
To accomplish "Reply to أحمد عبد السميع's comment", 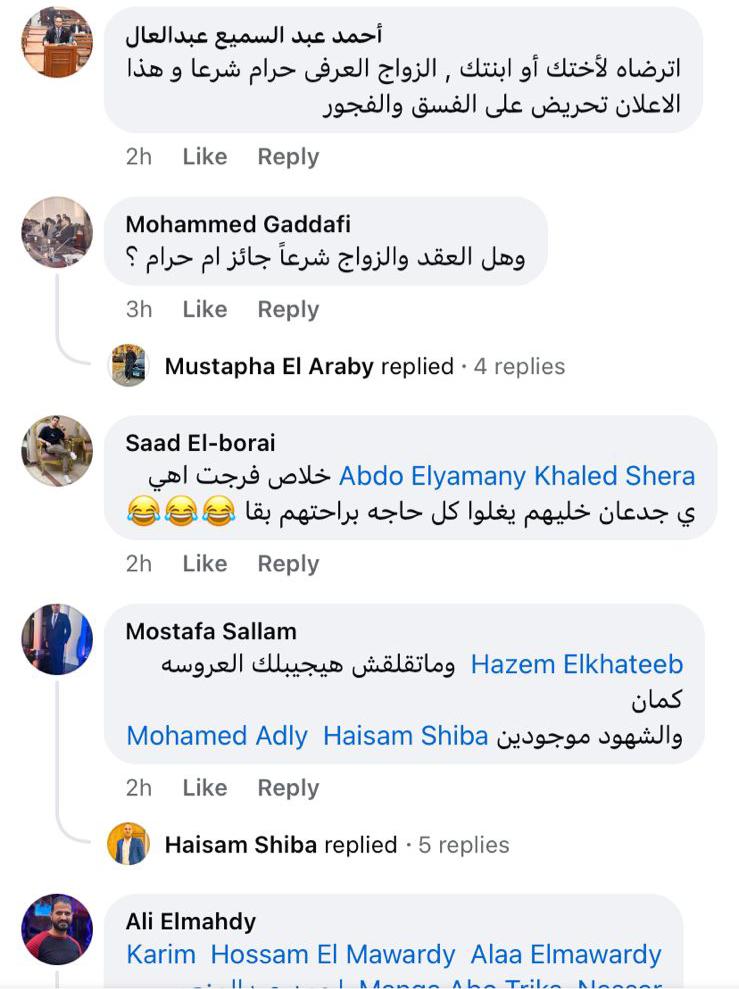I will (288, 157).
